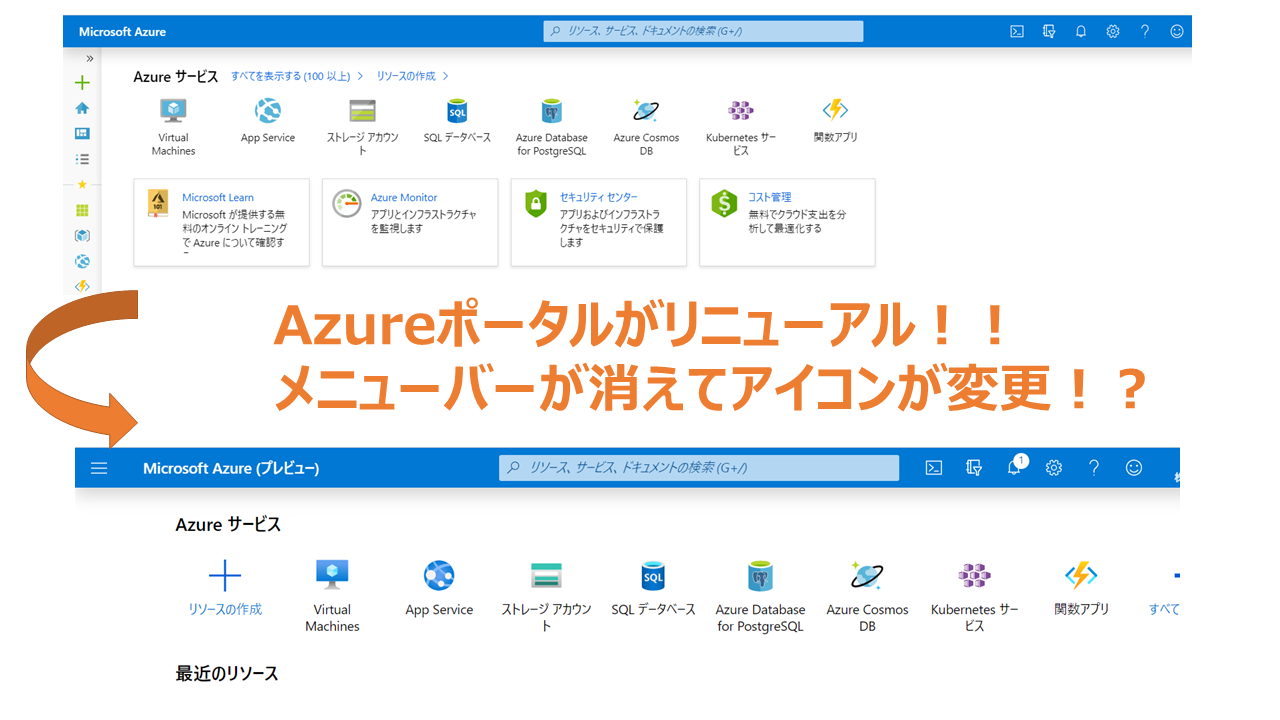Screen dimensions: 1280x720
Task: Open Cloud Shell terminal in top bar
Action: pos(1016,31)
